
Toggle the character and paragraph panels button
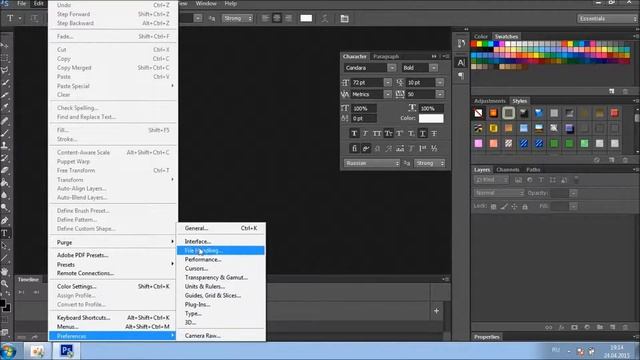[344, 18]
